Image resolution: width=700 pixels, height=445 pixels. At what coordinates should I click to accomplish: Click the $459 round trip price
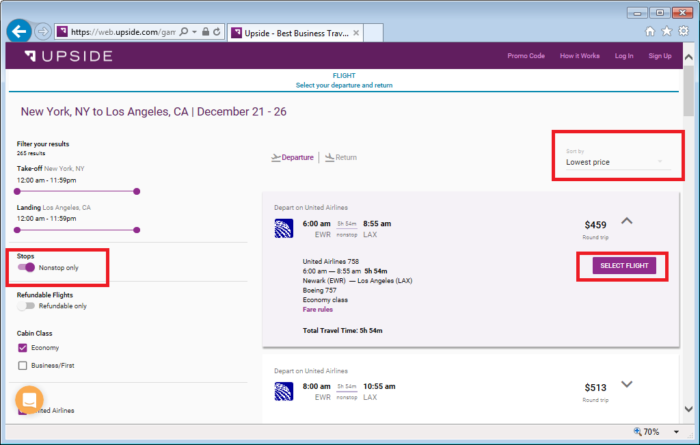coord(596,225)
